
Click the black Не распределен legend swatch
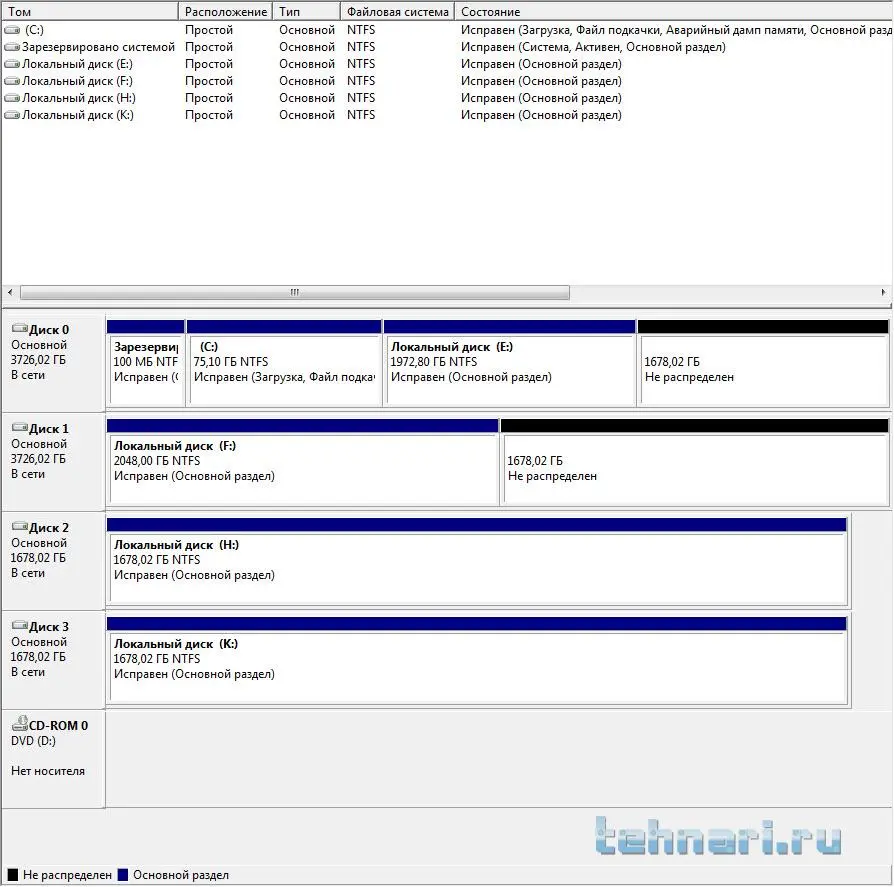pyautogui.click(x=13, y=875)
